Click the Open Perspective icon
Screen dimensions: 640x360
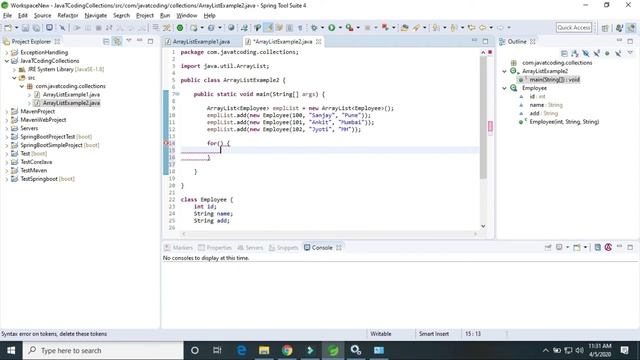pyautogui.click(x=605, y=28)
